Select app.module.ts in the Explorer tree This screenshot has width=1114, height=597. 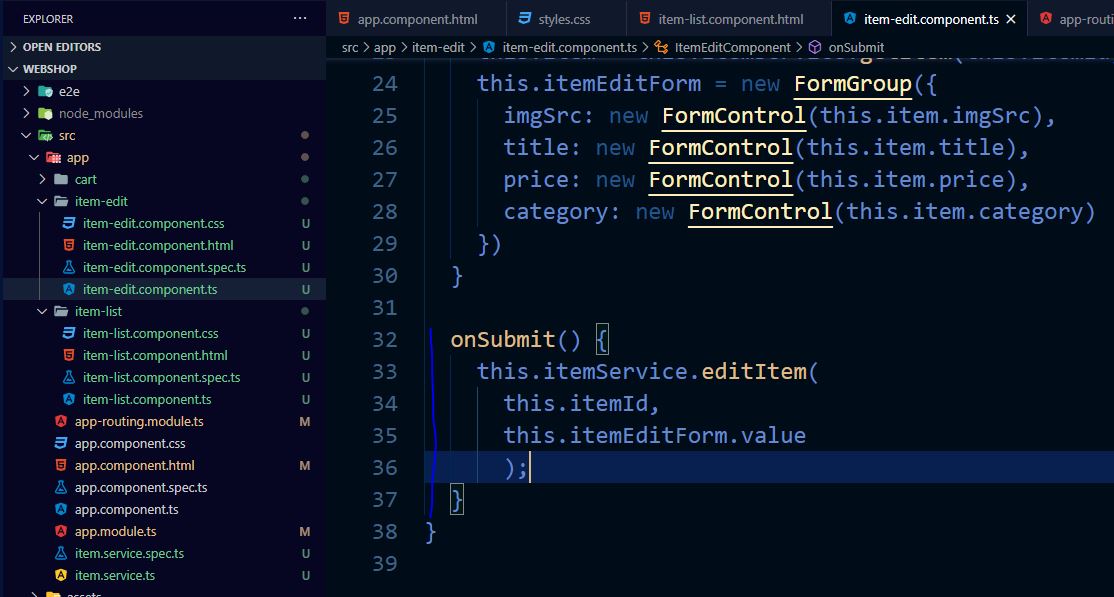click(x=113, y=531)
